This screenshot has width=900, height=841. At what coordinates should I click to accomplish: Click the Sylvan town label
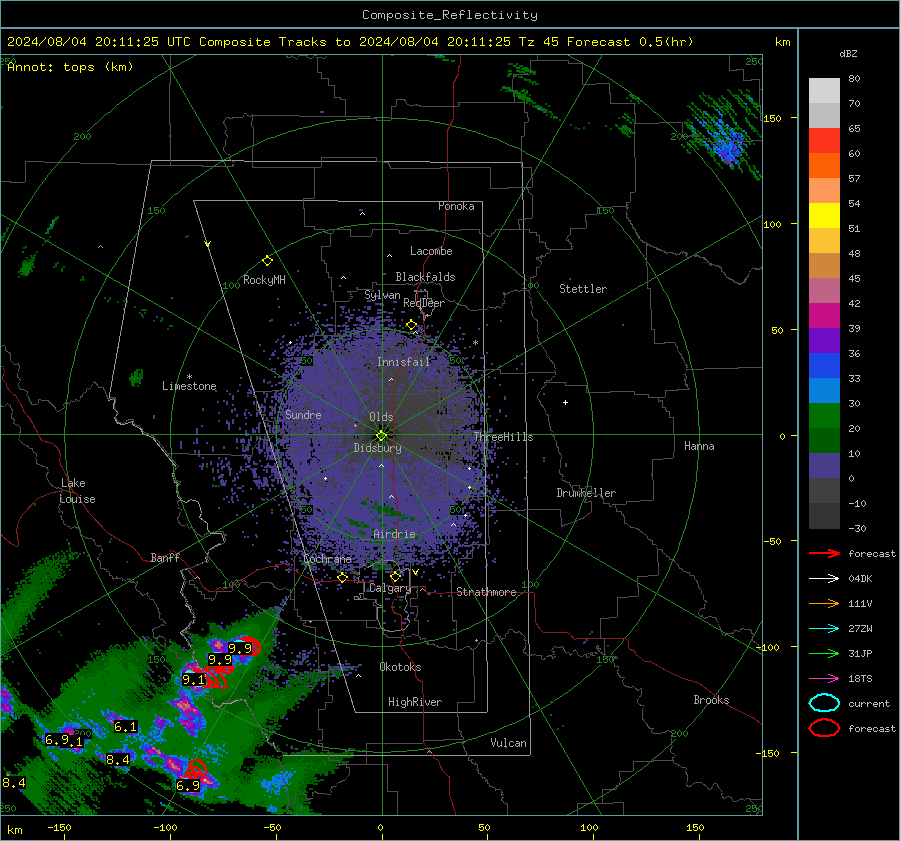(382, 295)
